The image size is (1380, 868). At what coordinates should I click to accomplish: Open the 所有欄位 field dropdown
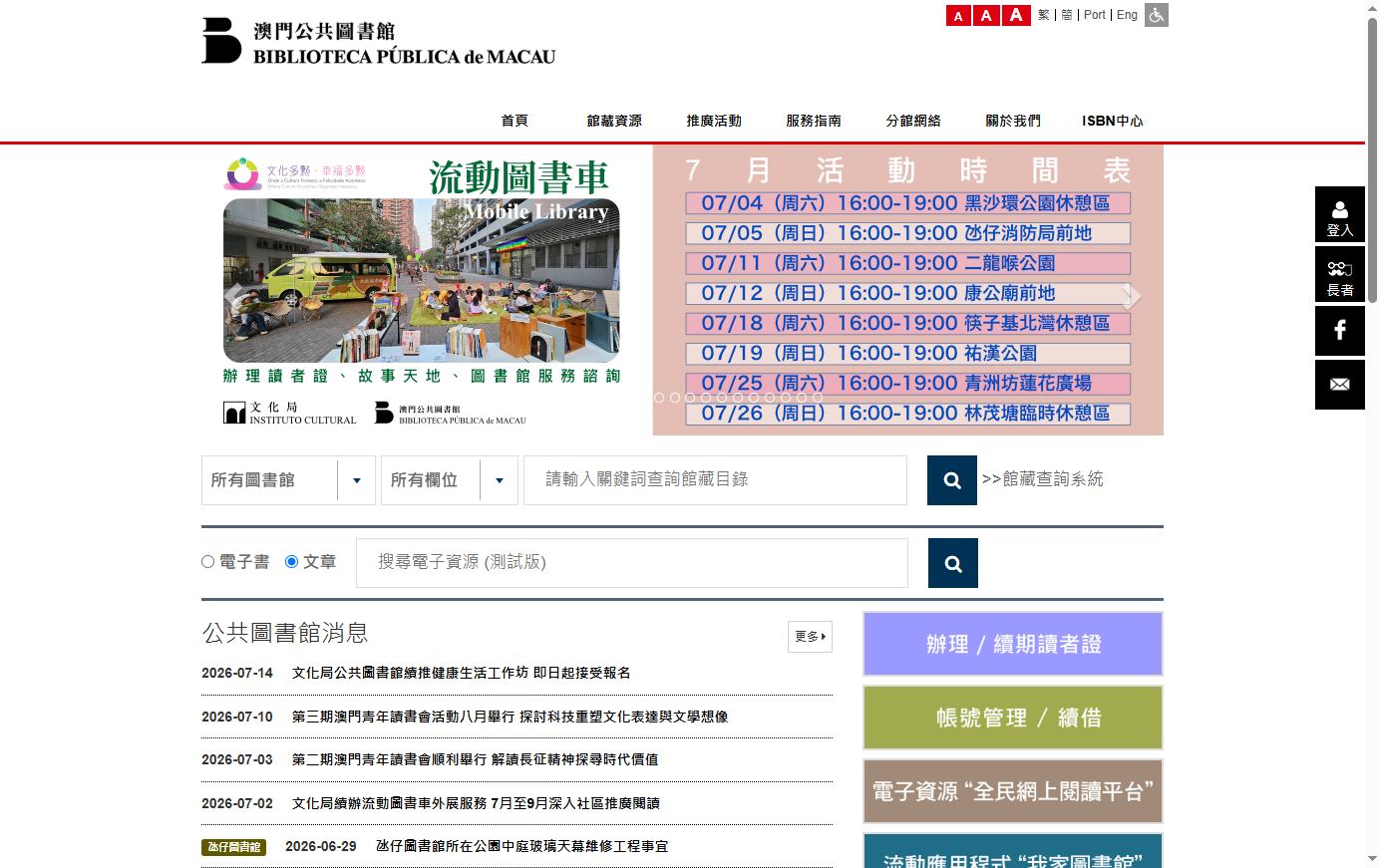(450, 480)
